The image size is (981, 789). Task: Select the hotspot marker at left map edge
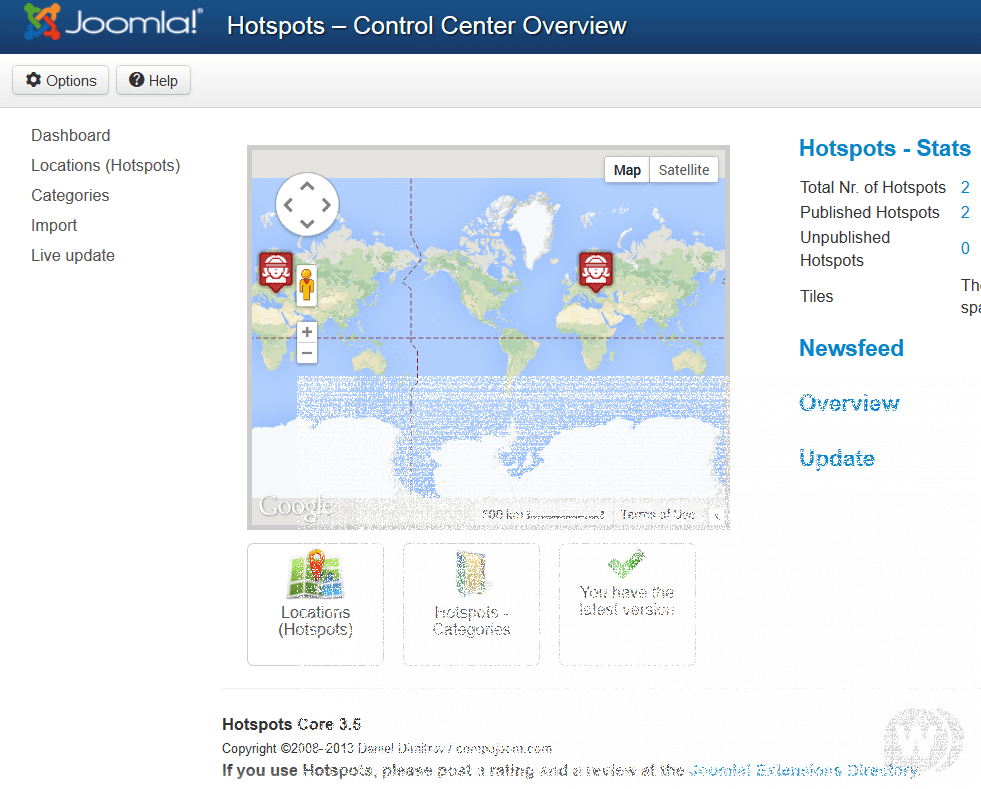(276, 270)
